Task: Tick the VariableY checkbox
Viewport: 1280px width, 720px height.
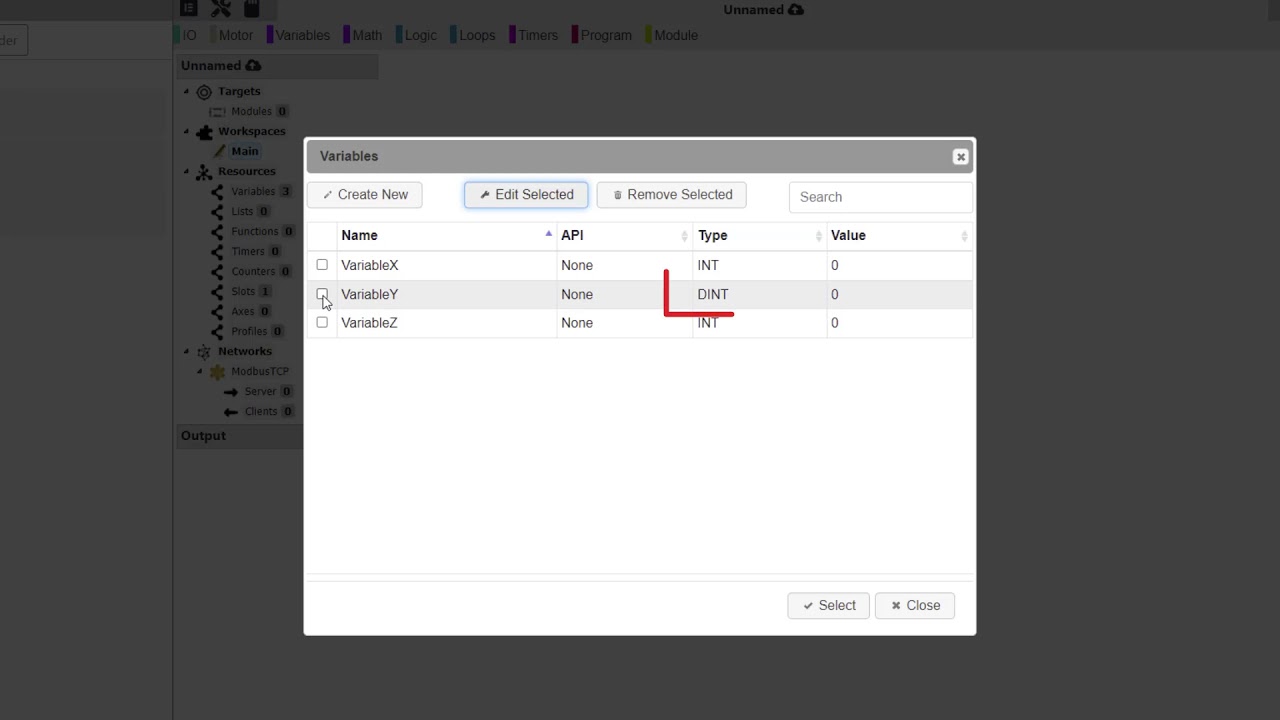Action: tap(322, 294)
